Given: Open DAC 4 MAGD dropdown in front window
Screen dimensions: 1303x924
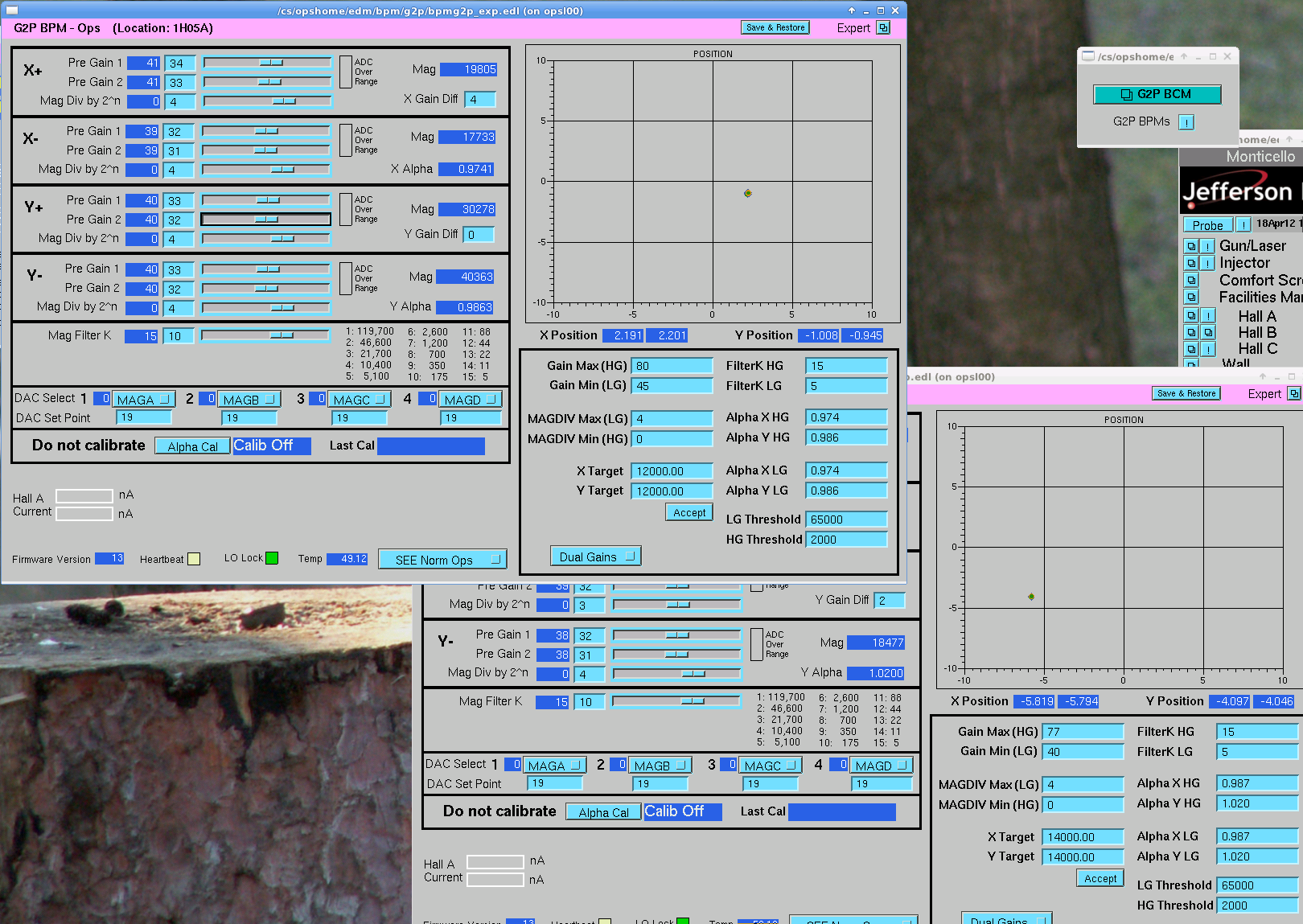Looking at the screenshot, I should (x=471, y=399).
